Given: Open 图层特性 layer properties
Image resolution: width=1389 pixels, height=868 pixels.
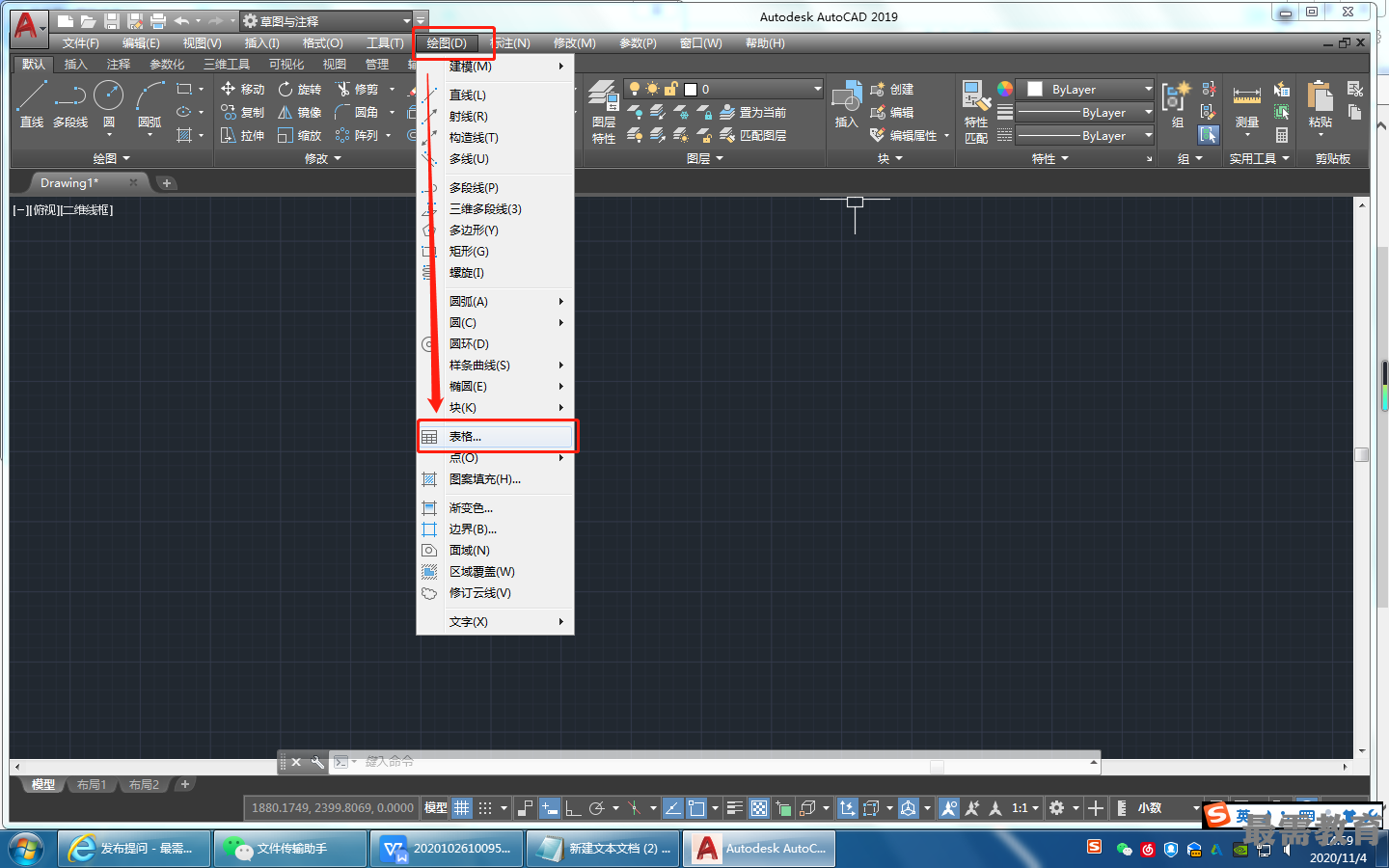Looking at the screenshot, I should (x=604, y=112).
